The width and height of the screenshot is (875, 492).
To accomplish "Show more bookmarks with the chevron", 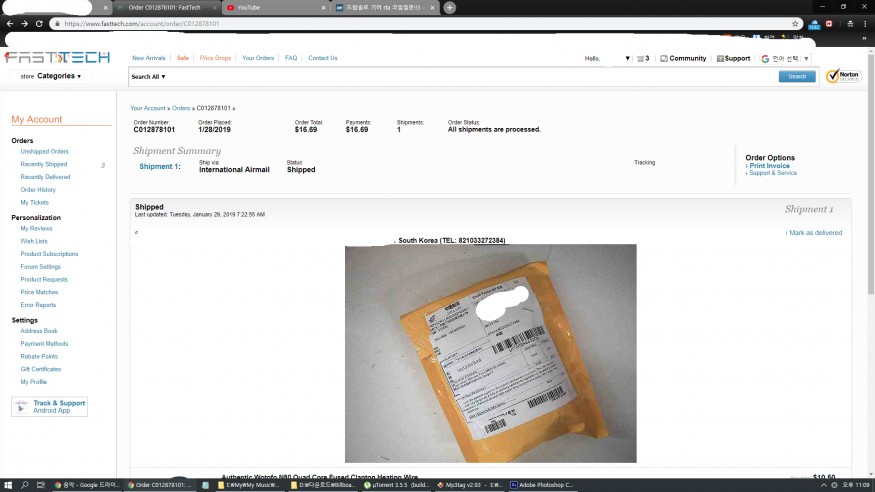I will pyautogui.click(x=864, y=38).
